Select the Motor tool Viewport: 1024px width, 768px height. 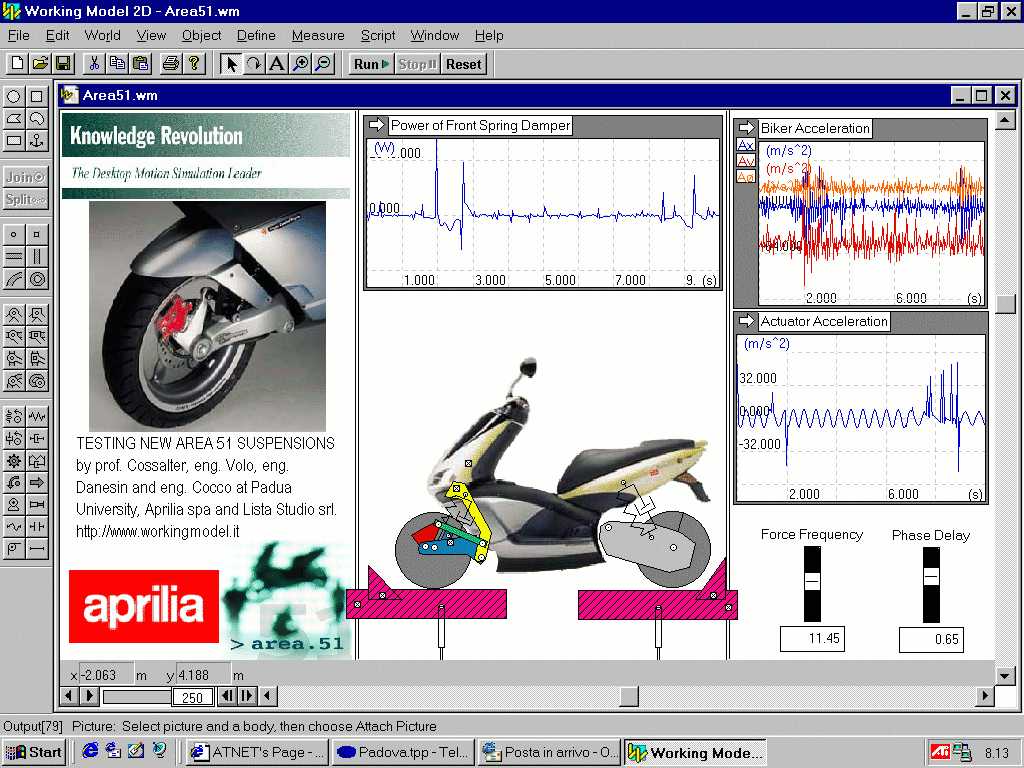pyautogui.click(x=13, y=505)
